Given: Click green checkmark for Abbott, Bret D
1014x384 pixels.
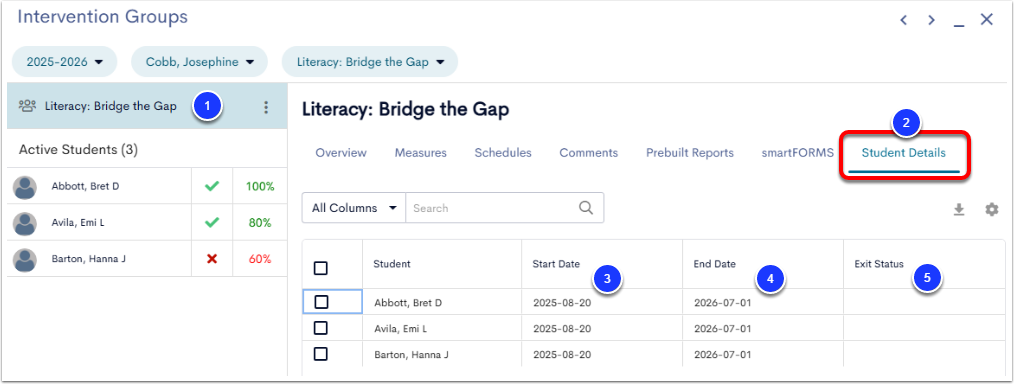Looking at the screenshot, I should [x=212, y=187].
